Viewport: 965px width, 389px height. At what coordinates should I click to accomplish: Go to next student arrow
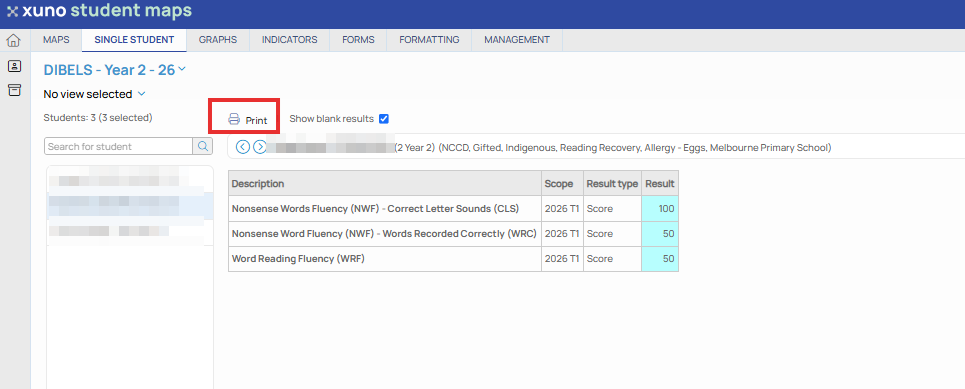tap(259, 147)
